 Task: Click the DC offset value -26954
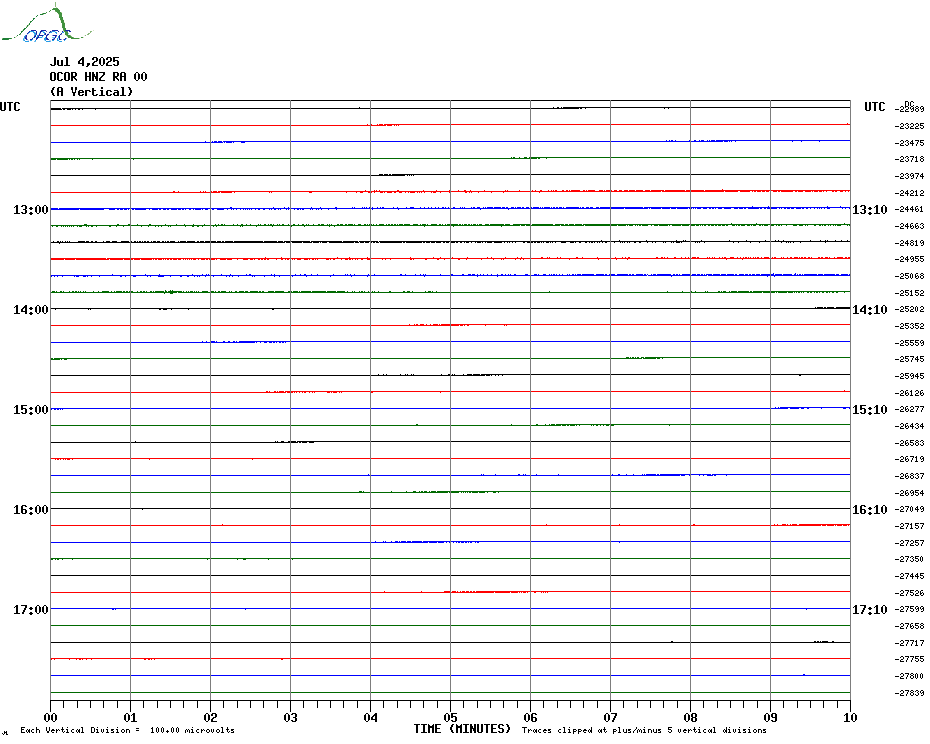(909, 492)
